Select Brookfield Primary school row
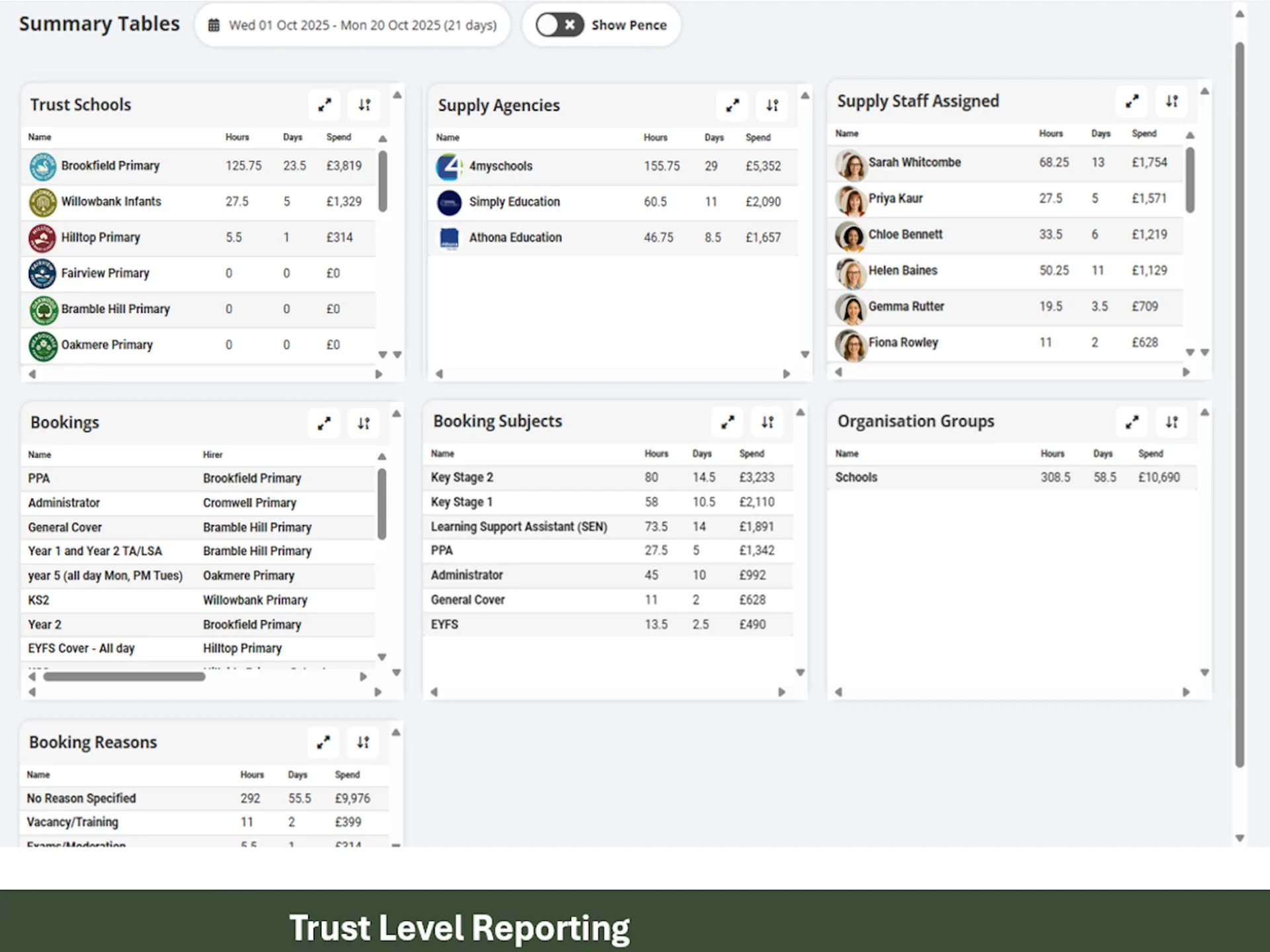This screenshot has height=952, width=1270. click(110, 166)
